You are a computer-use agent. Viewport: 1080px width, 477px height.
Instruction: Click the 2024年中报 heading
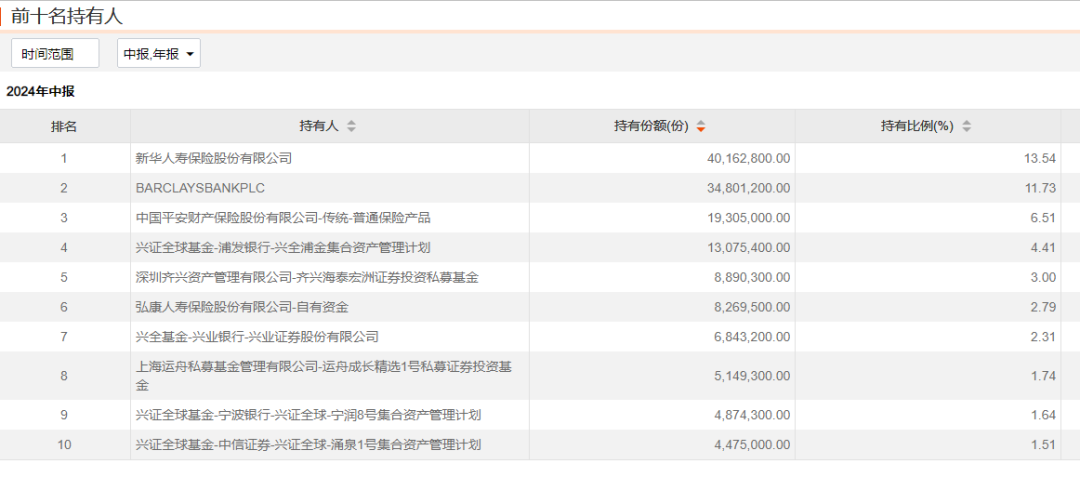point(41,92)
